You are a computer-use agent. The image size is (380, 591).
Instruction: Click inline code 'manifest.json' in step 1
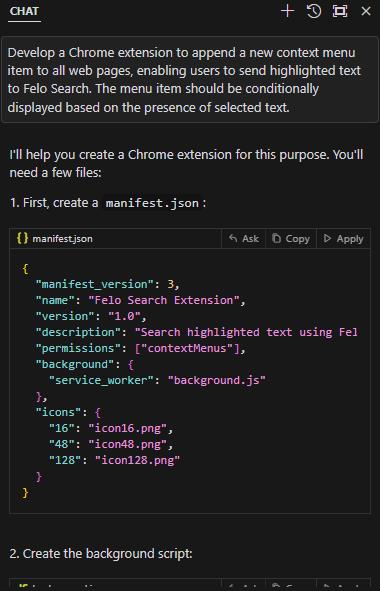pos(152,203)
